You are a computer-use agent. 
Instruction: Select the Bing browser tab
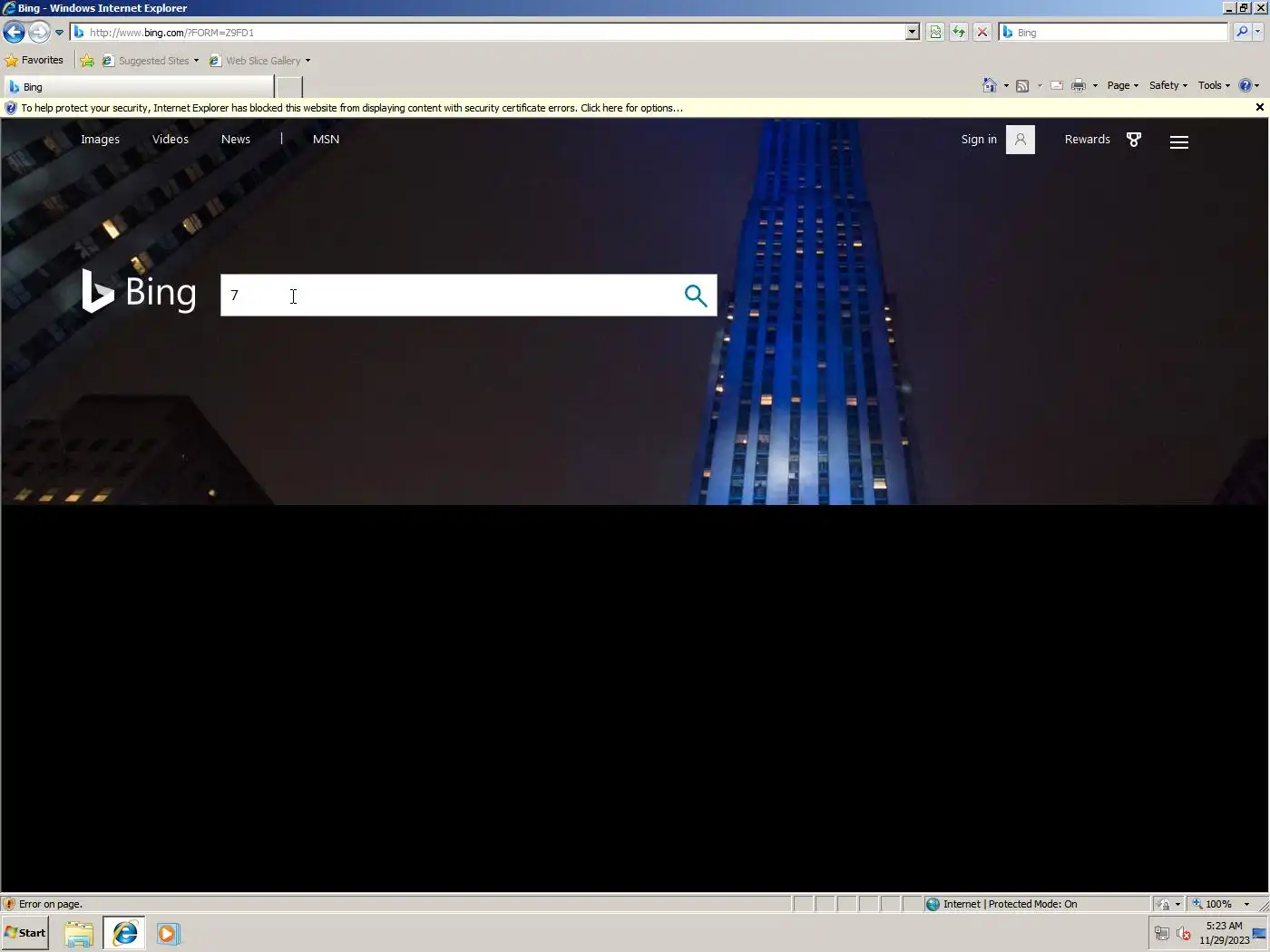click(139, 87)
